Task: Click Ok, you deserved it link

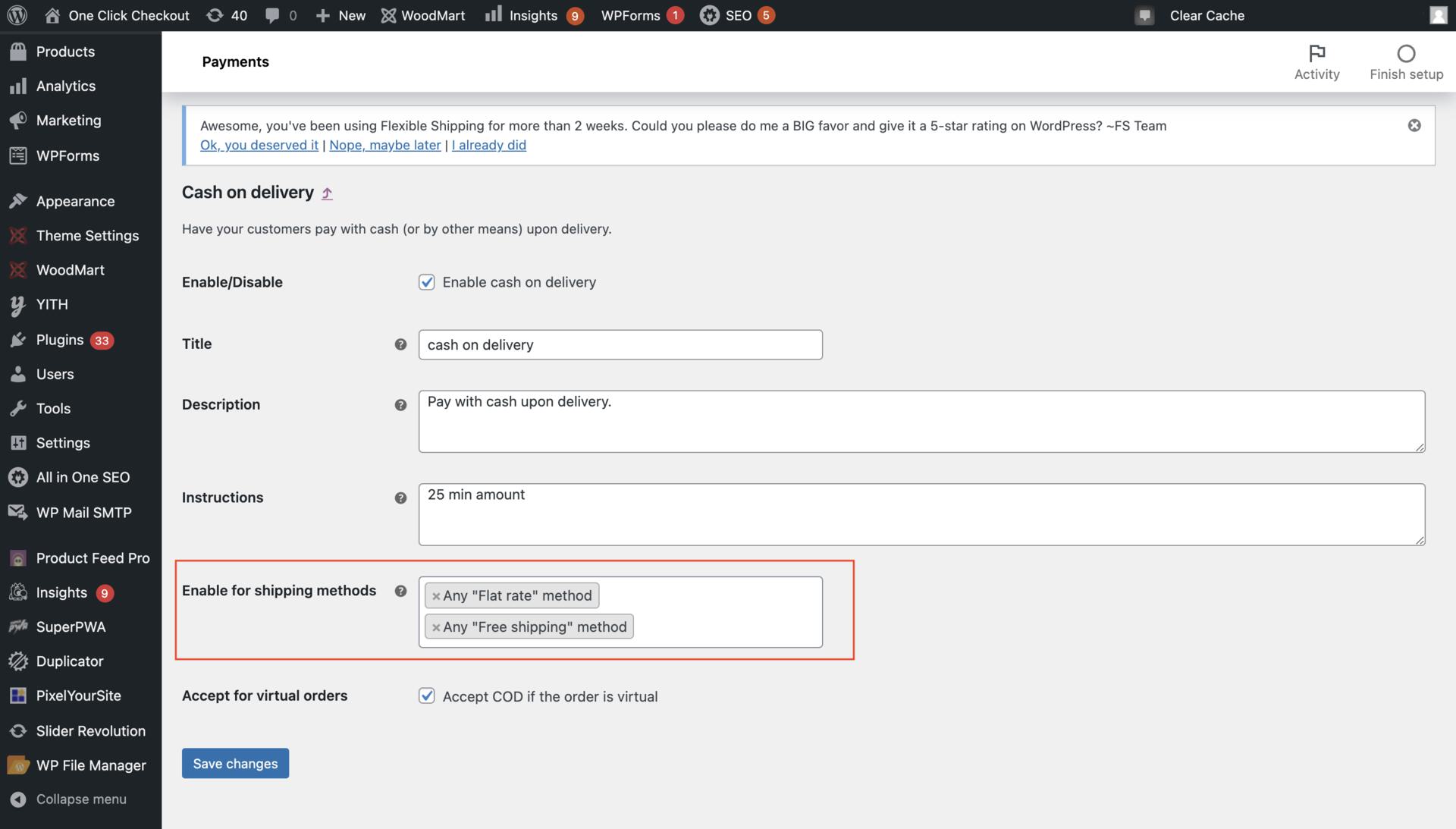Action: tap(258, 144)
